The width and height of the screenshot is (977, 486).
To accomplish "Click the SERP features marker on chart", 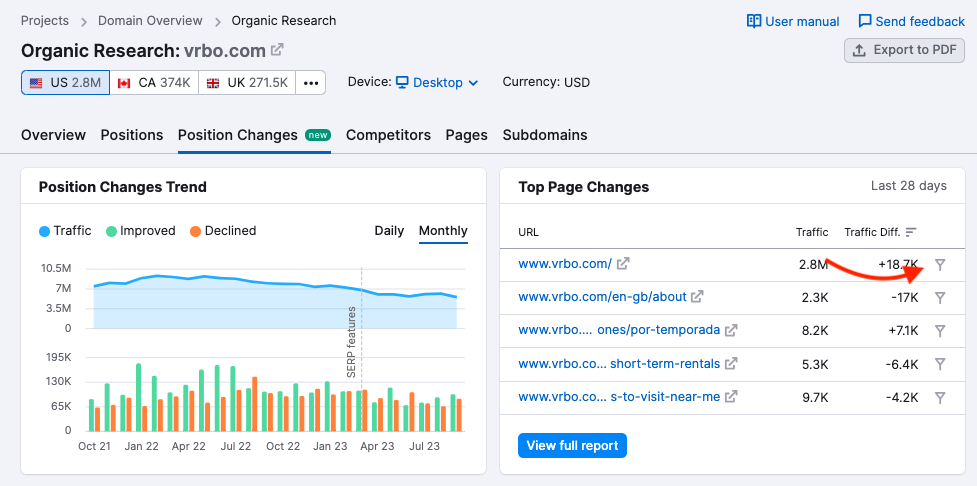I will click(352, 342).
